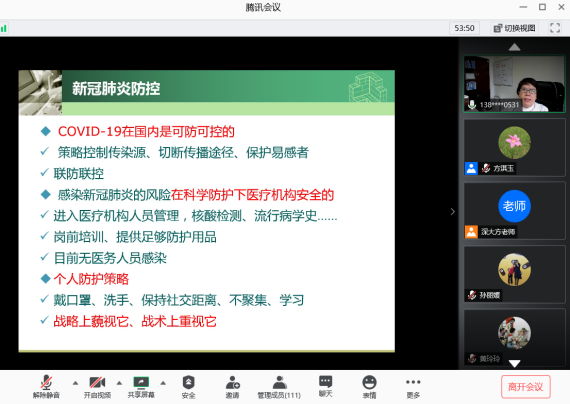The image size is (570, 404).
Task: Unmute microphone with 解除静音 button
Action: [x=46, y=387]
